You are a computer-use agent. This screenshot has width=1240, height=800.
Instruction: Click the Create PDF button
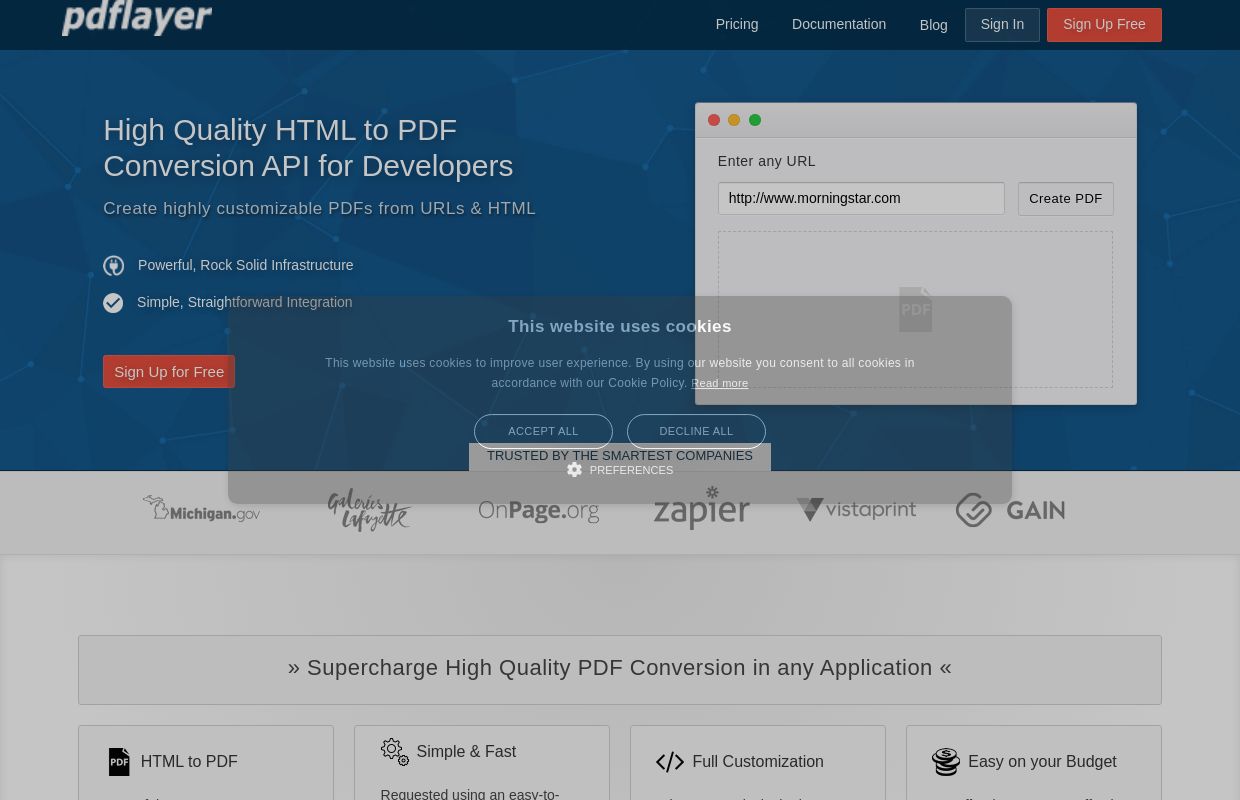tap(1066, 199)
